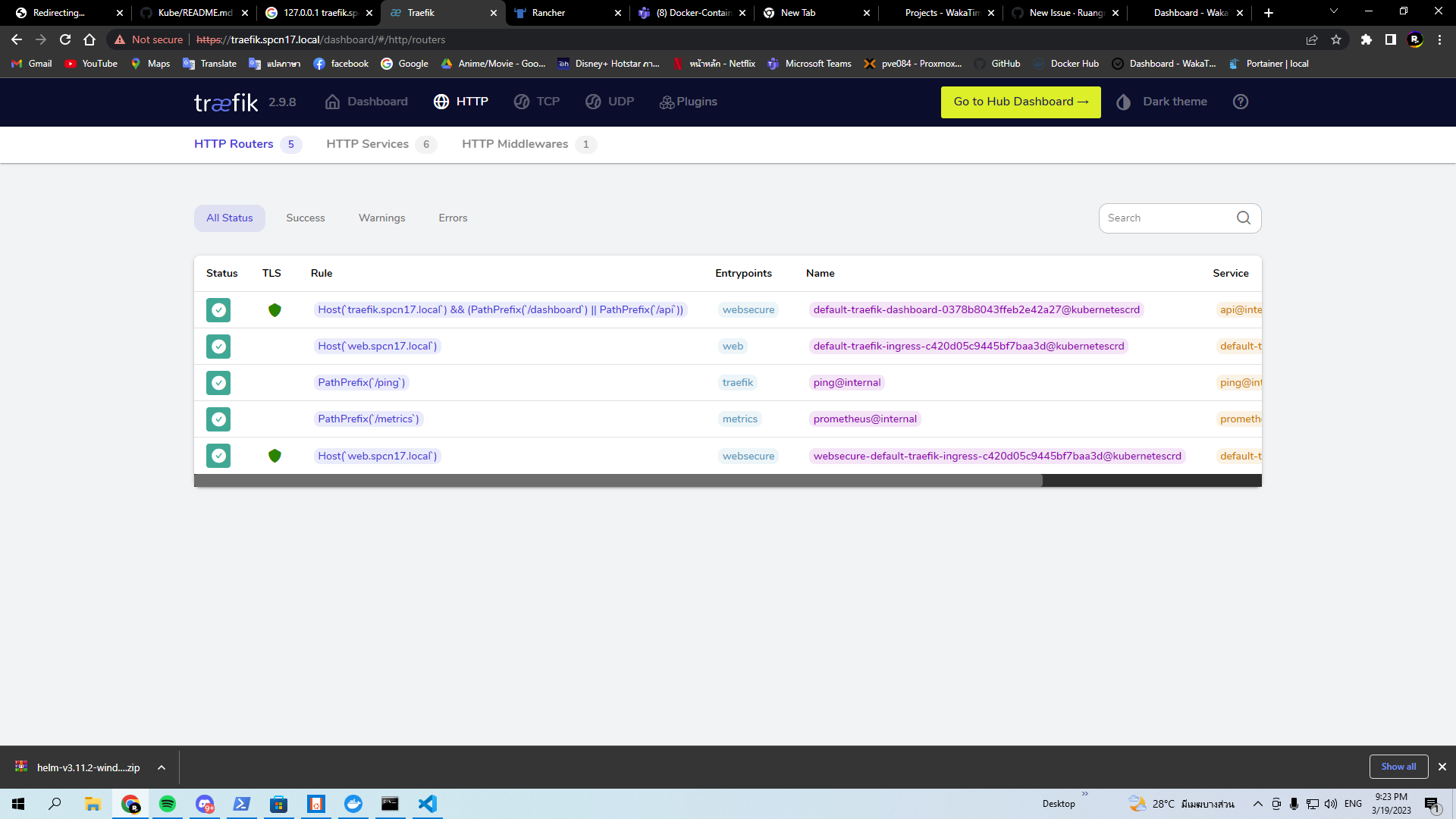The image size is (1456, 819).
Task: Open the help question-mark icon
Action: pyautogui.click(x=1241, y=102)
